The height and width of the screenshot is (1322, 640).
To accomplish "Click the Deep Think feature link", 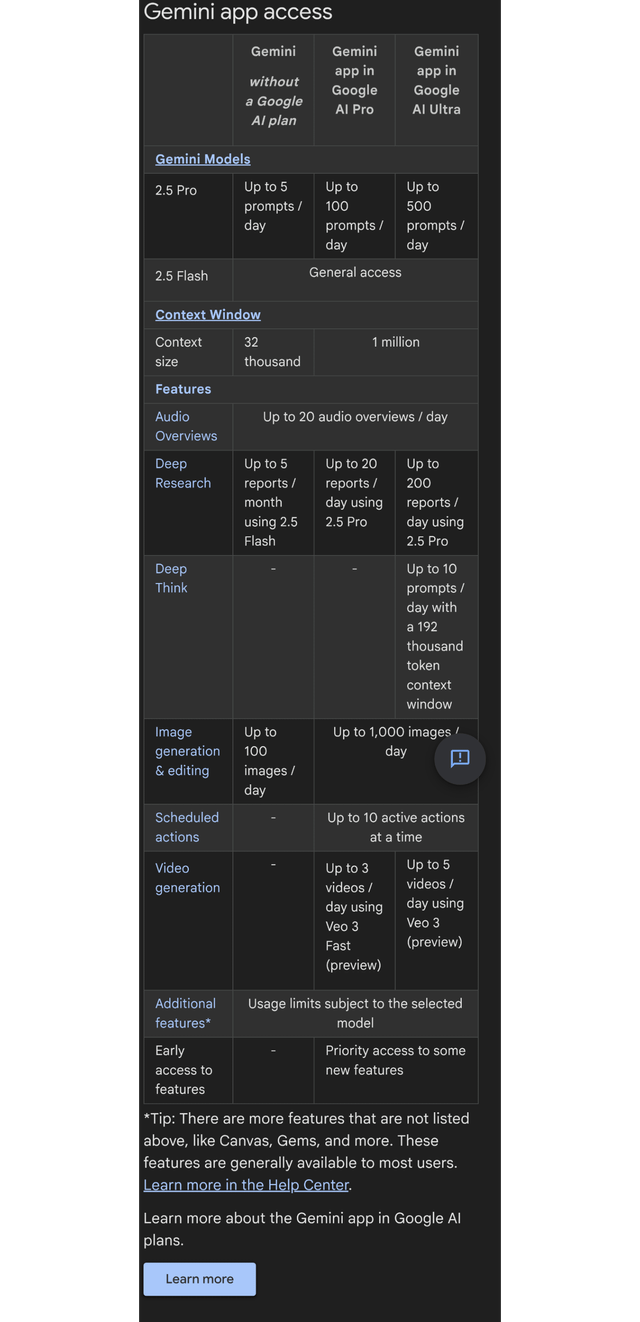I will click(171, 578).
